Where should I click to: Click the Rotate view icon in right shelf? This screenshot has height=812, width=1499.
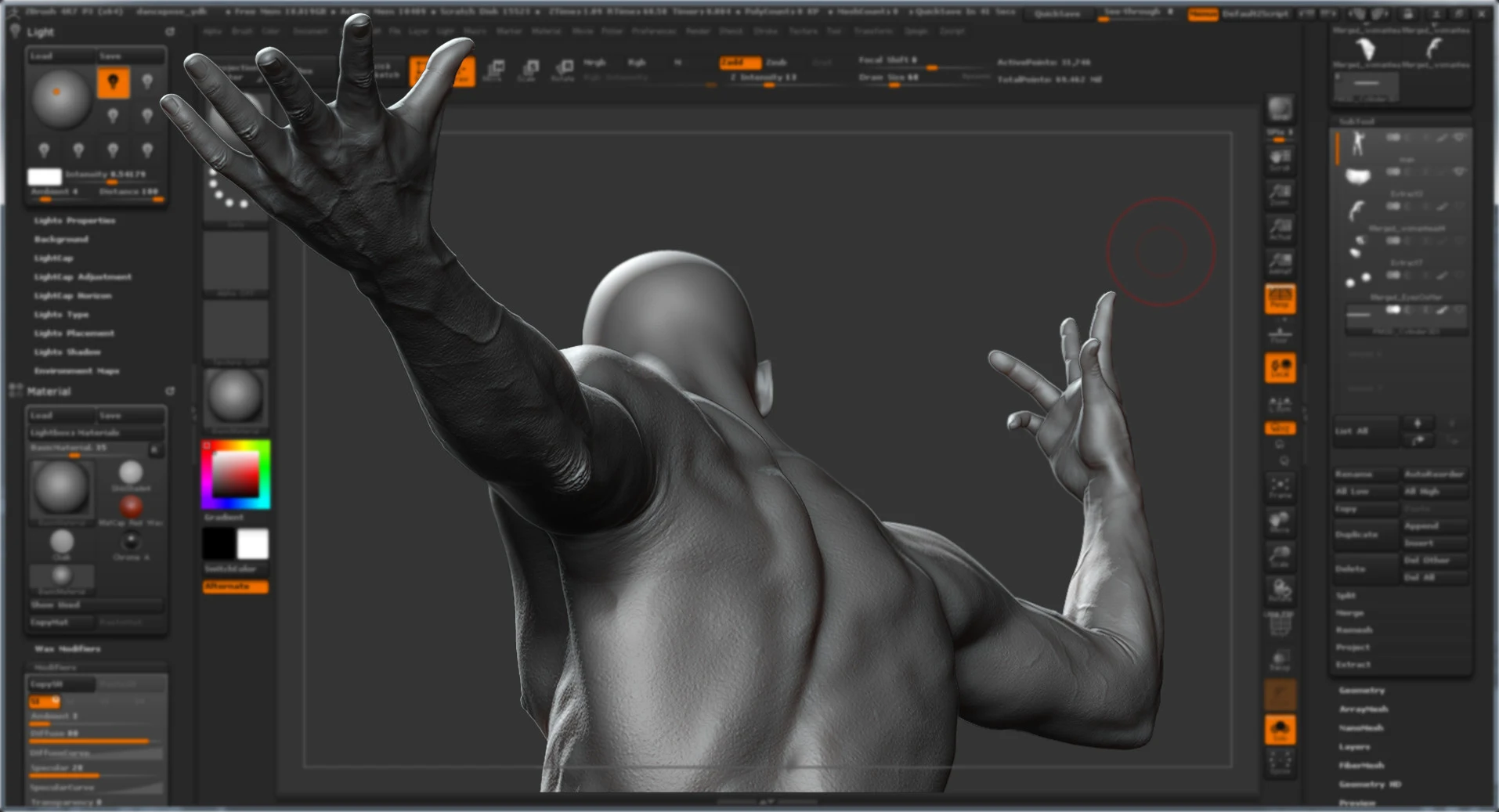click(x=1280, y=590)
